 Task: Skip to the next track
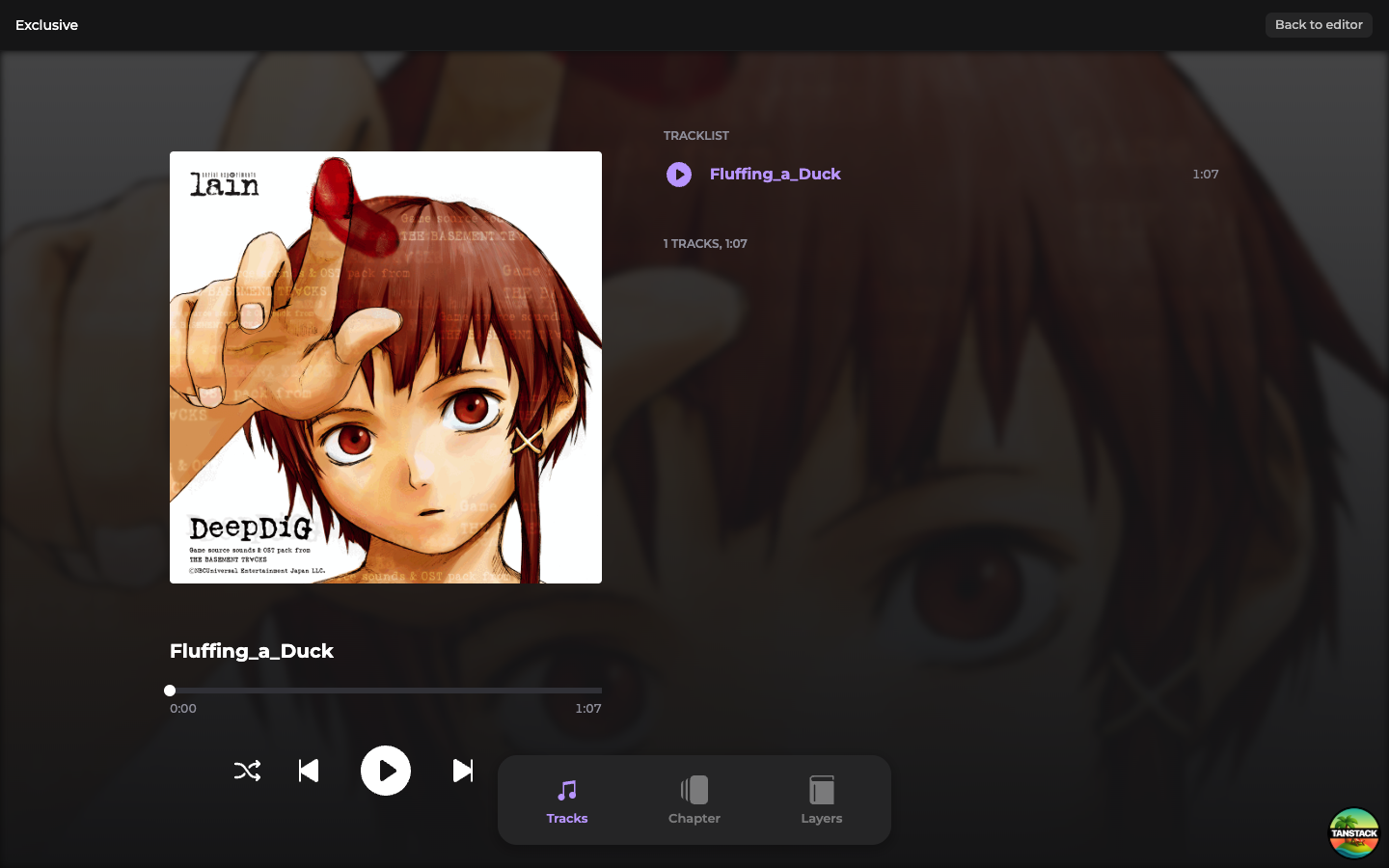[x=463, y=771]
